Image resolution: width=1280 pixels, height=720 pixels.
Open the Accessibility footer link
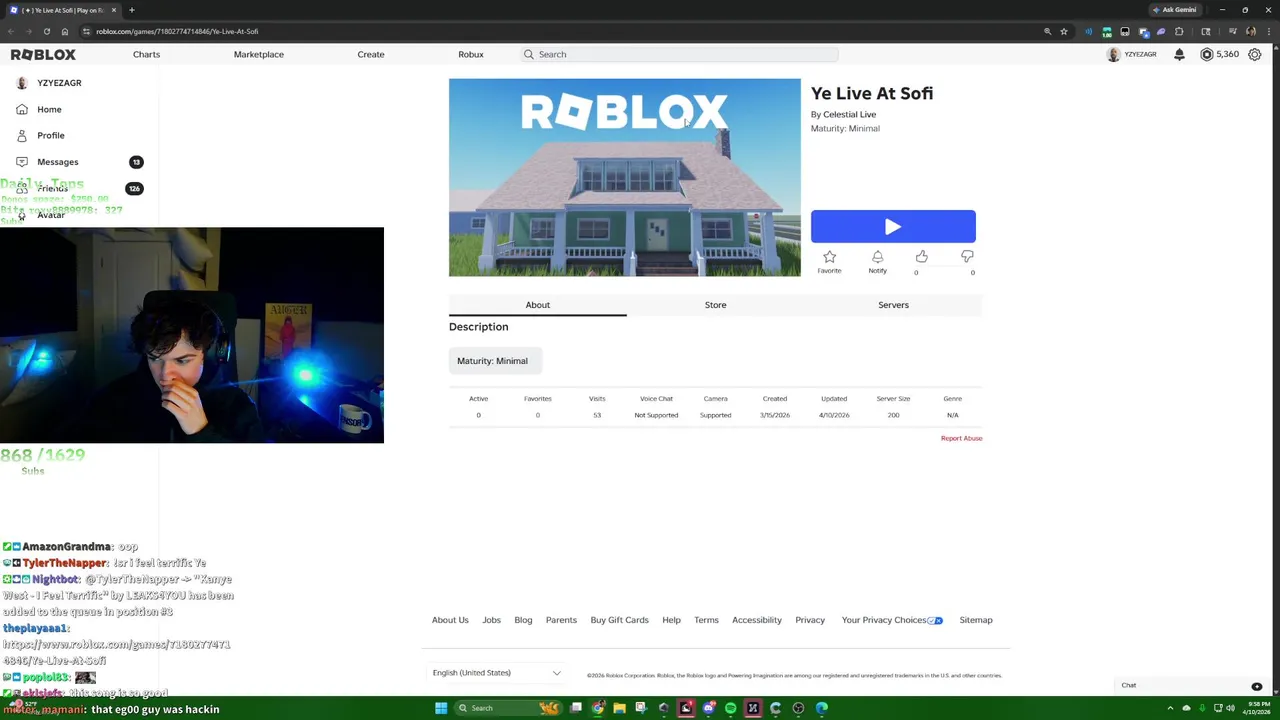pyautogui.click(x=756, y=620)
